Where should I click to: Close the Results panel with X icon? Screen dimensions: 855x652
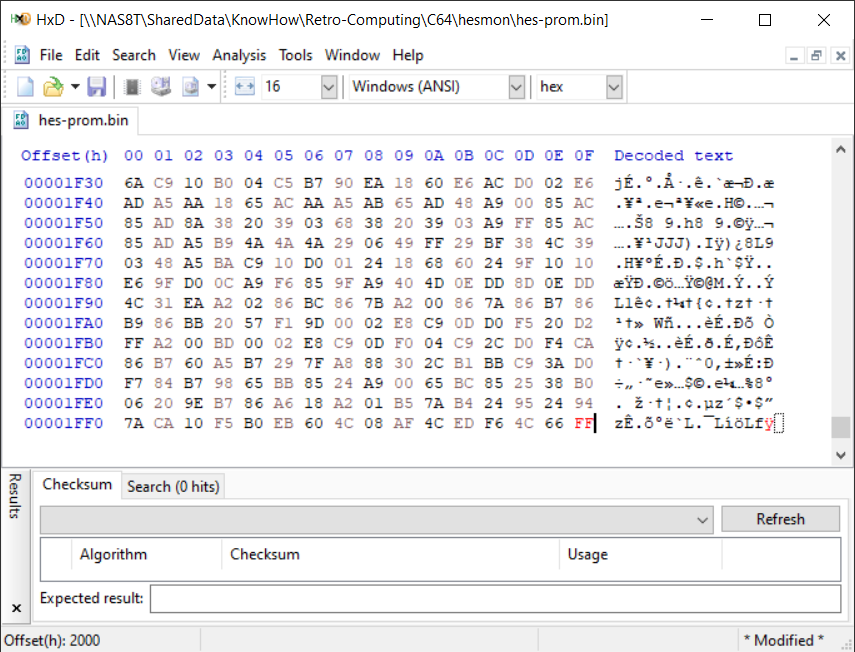tap(16, 607)
